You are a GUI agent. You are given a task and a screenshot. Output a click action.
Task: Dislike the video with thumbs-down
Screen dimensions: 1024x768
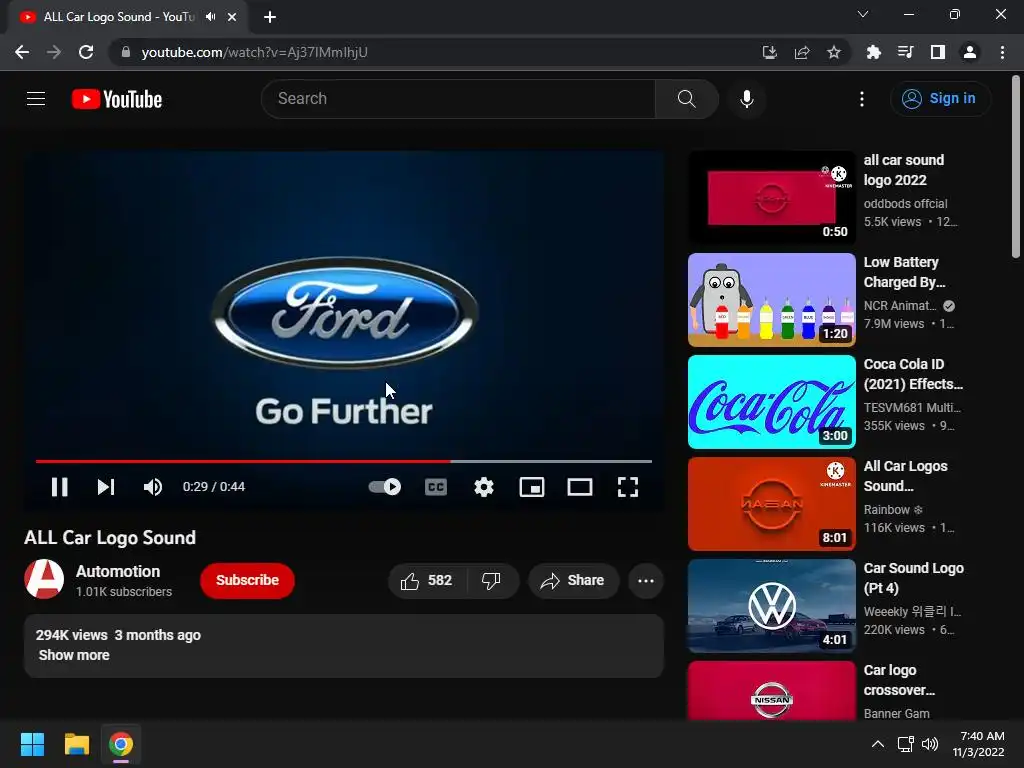click(x=491, y=581)
